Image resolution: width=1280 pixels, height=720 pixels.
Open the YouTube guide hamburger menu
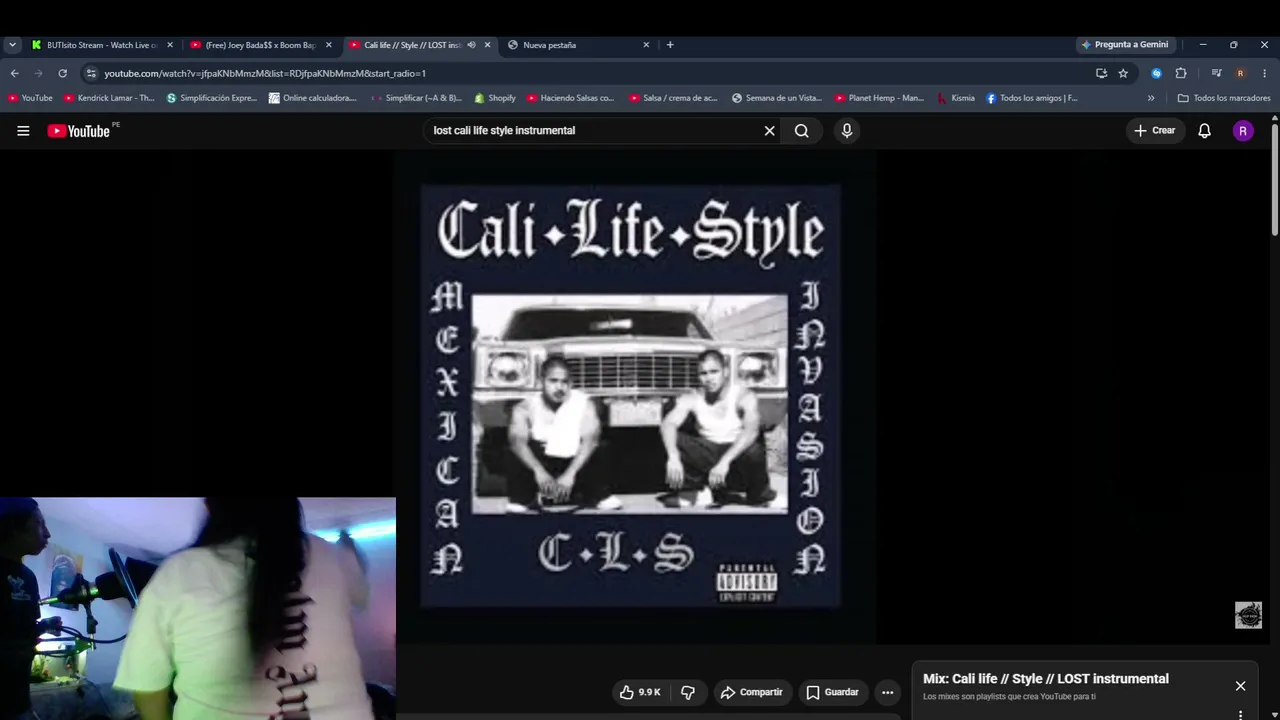click(x=23, y=131)
